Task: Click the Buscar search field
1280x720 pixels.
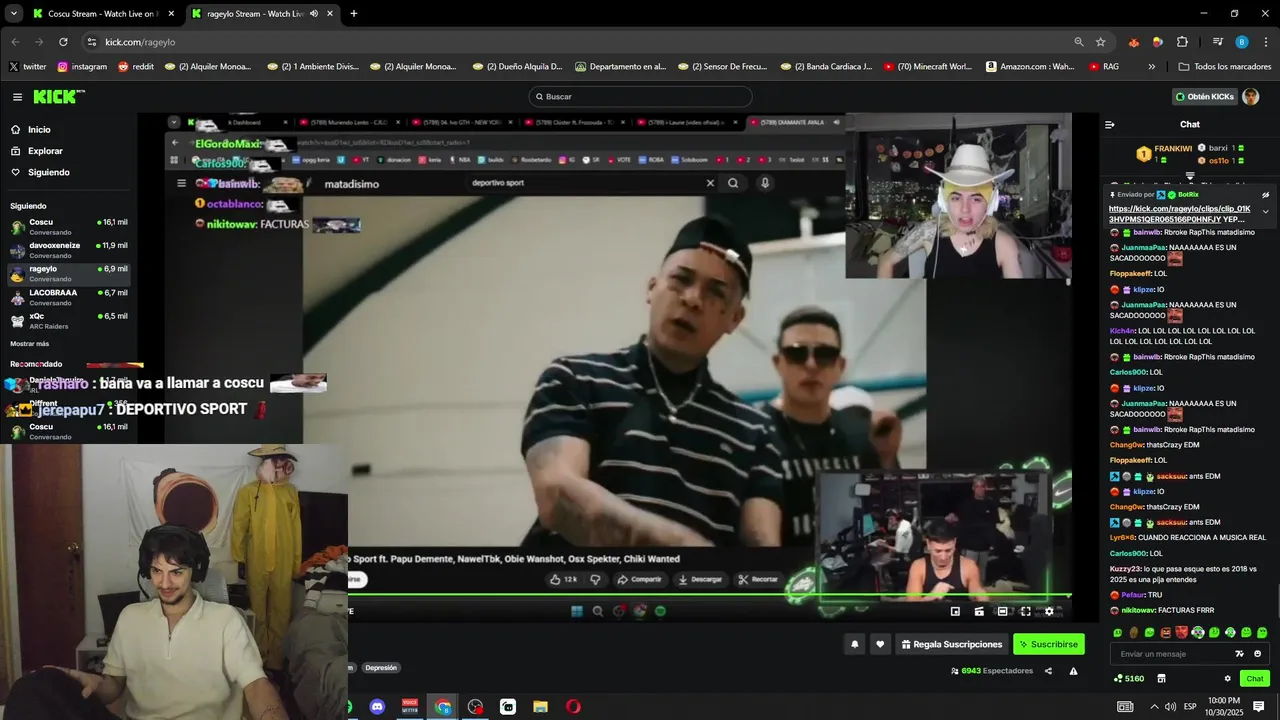Action: click(x=640, y=97)
